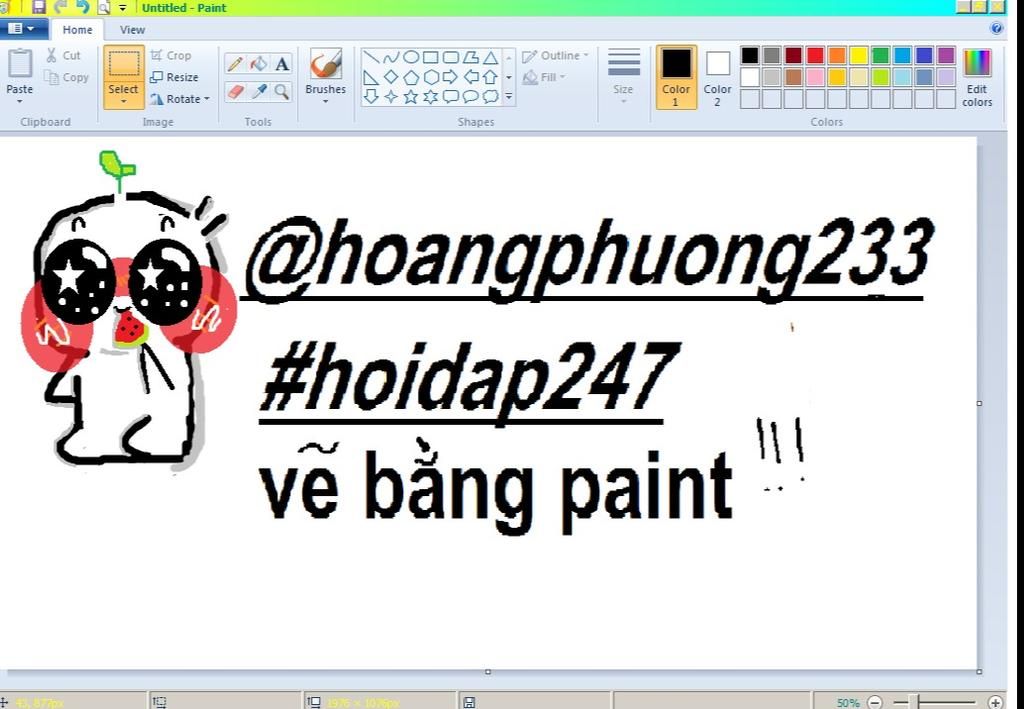The height and width of the screenshot is (709, 1024).
Task: Choose the Curve shape
Action: (x=391, y=57)
